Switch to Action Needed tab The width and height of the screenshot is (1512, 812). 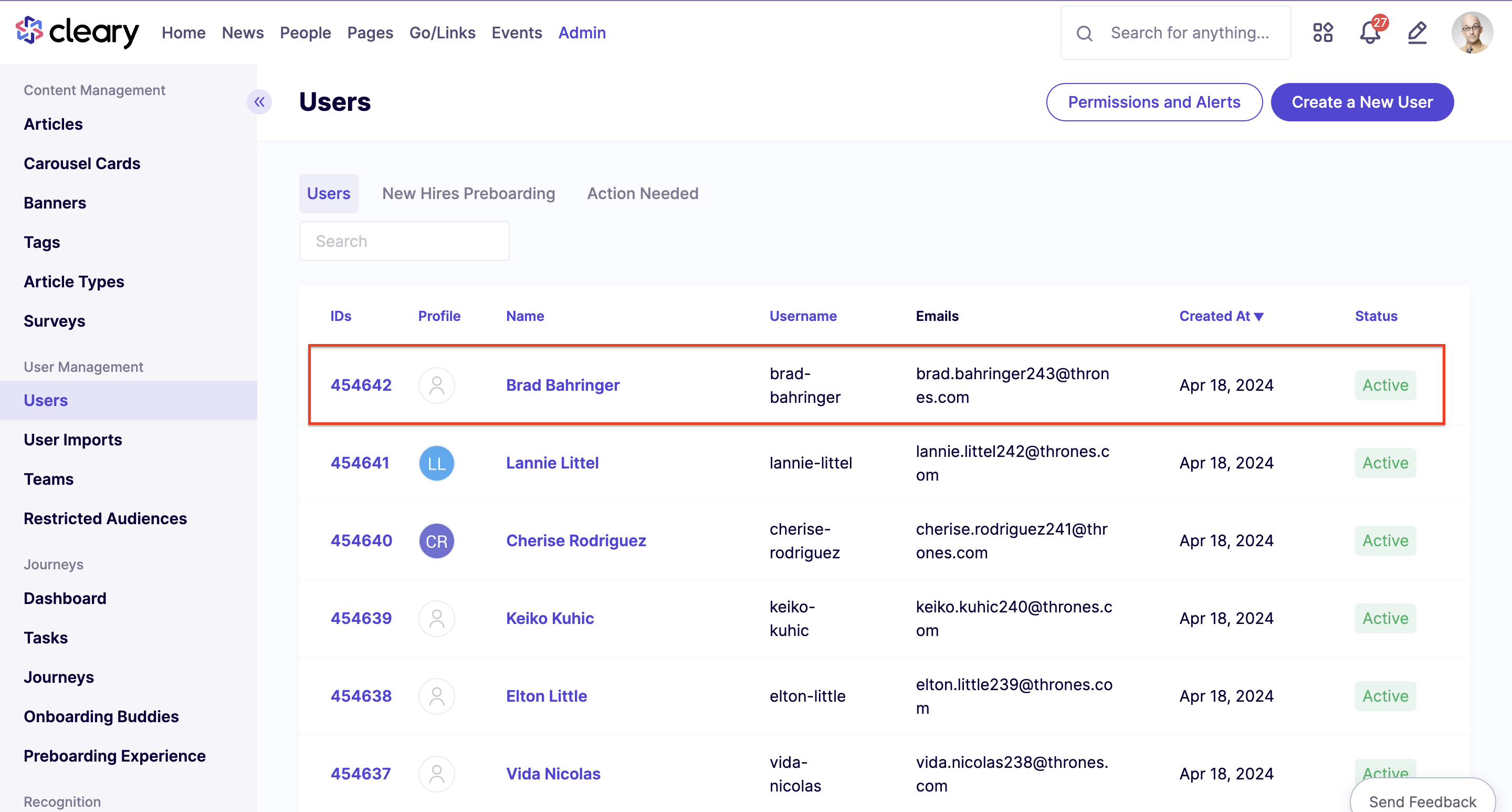click(x=643, y=193)
